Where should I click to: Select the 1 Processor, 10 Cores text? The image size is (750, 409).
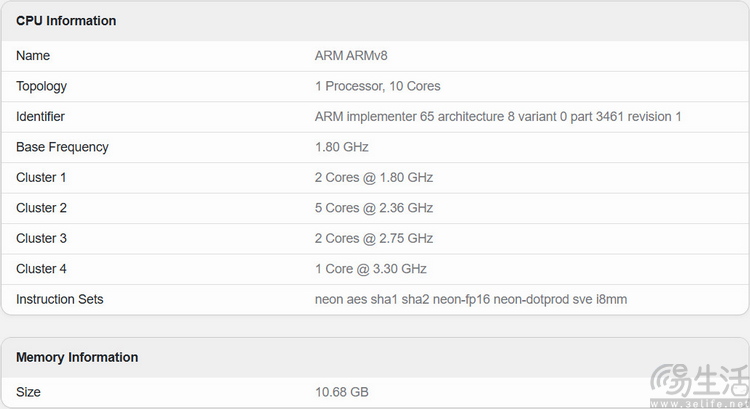(377, 86)
